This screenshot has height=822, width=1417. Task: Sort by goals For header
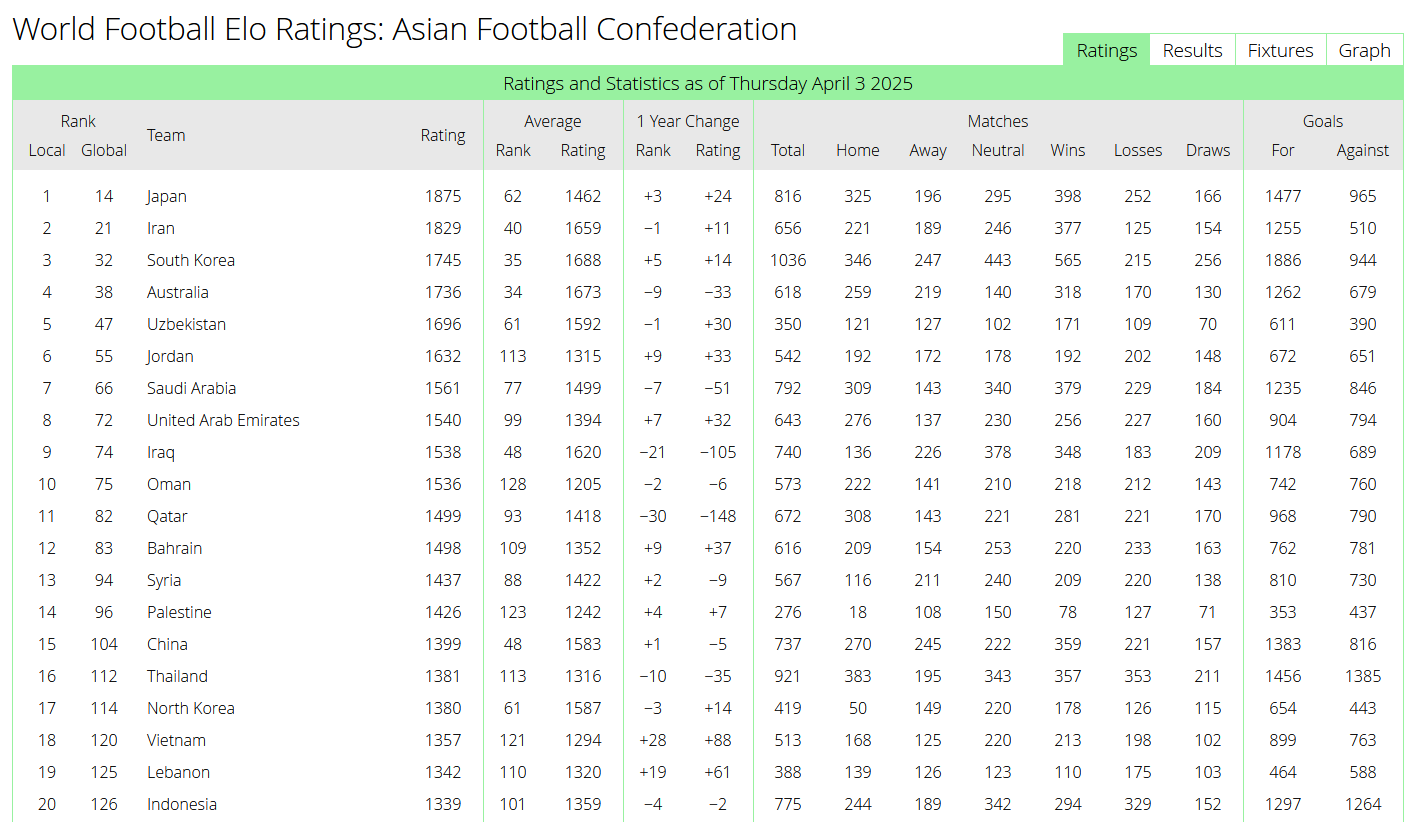click(x=1283, y=150)
